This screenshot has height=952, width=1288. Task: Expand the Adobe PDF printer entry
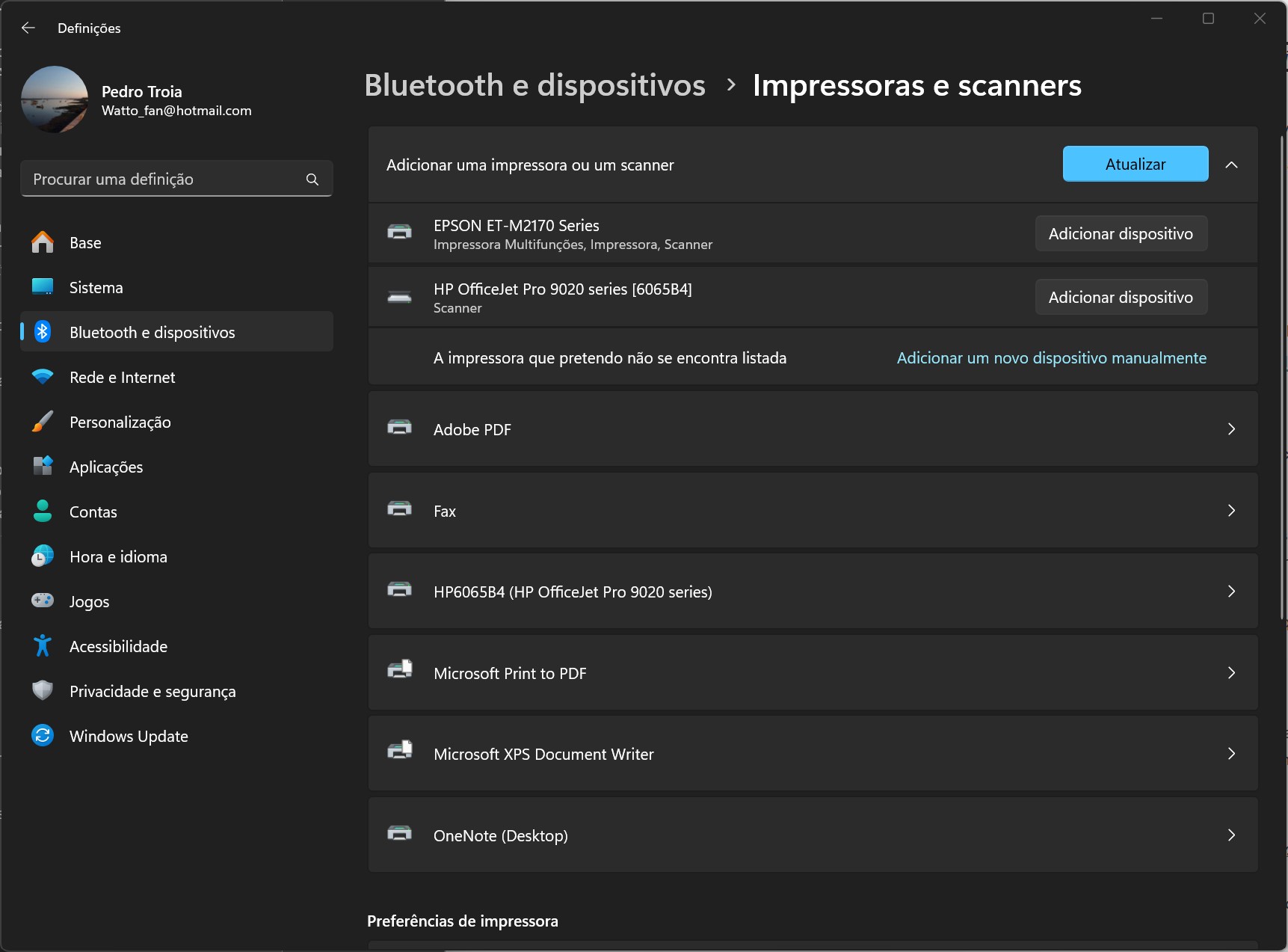[1230, 429]
